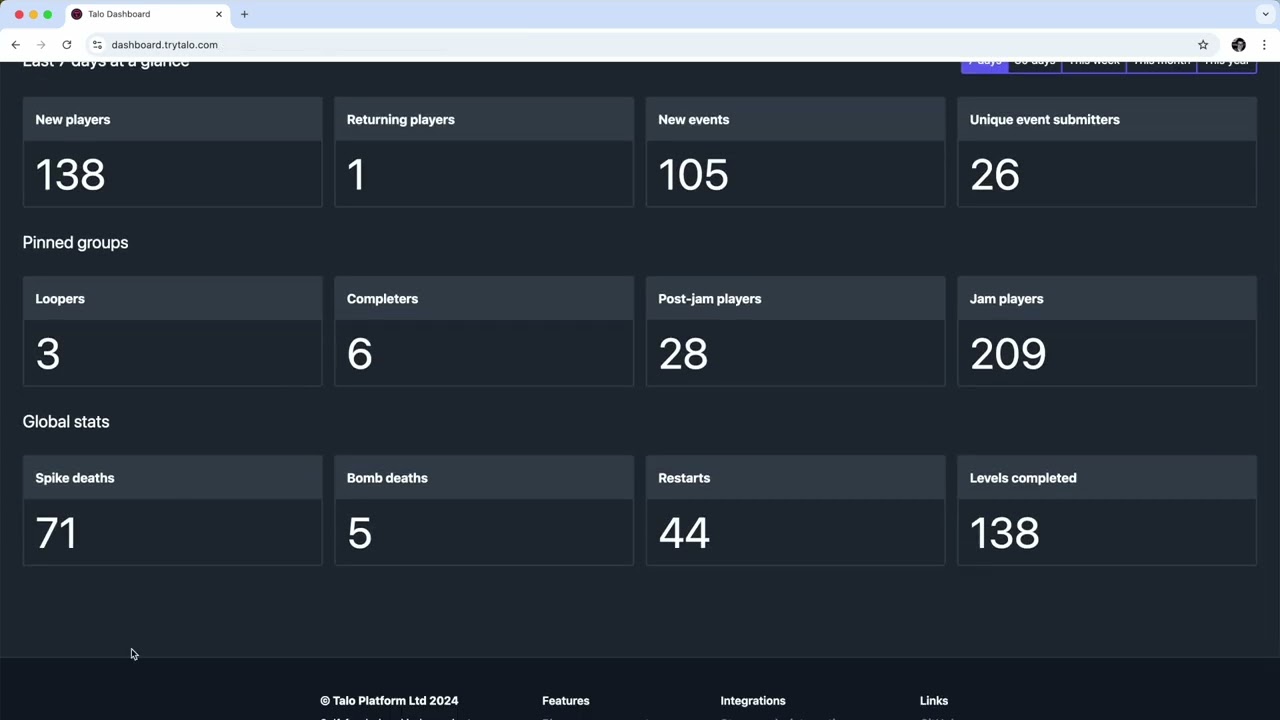This screenshot has height=720, width=1280.
Task: Select the Post-jam players heading
Action: pyautogui.click(x=710, y=299)
